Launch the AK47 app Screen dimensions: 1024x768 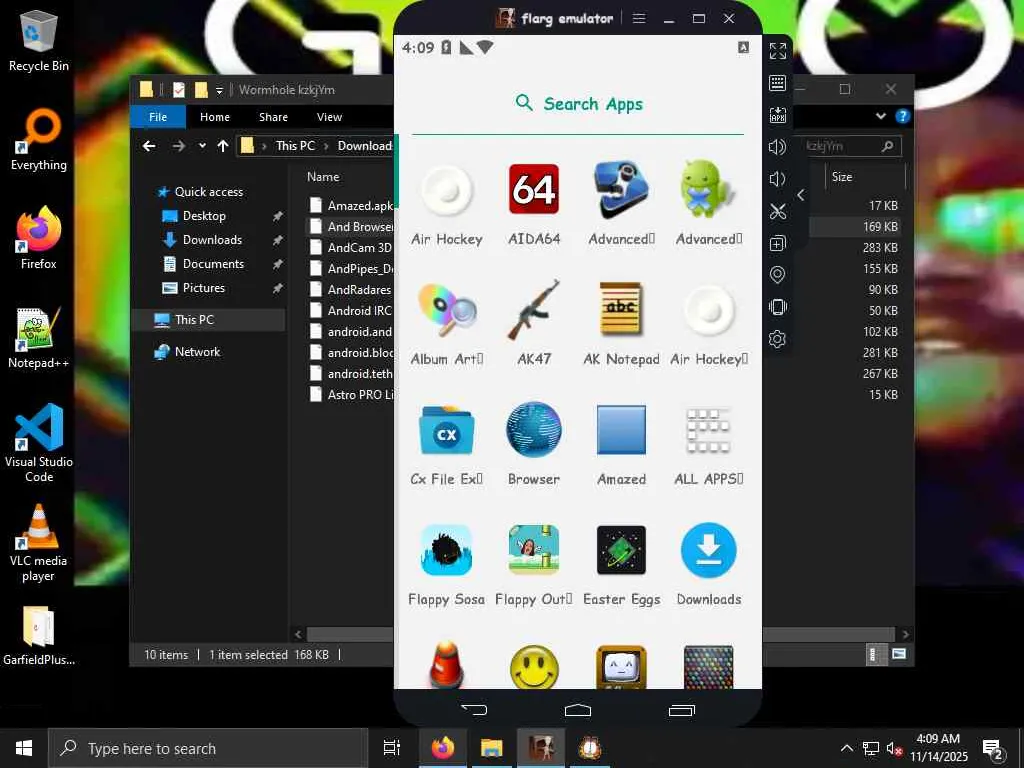[534, 310]
